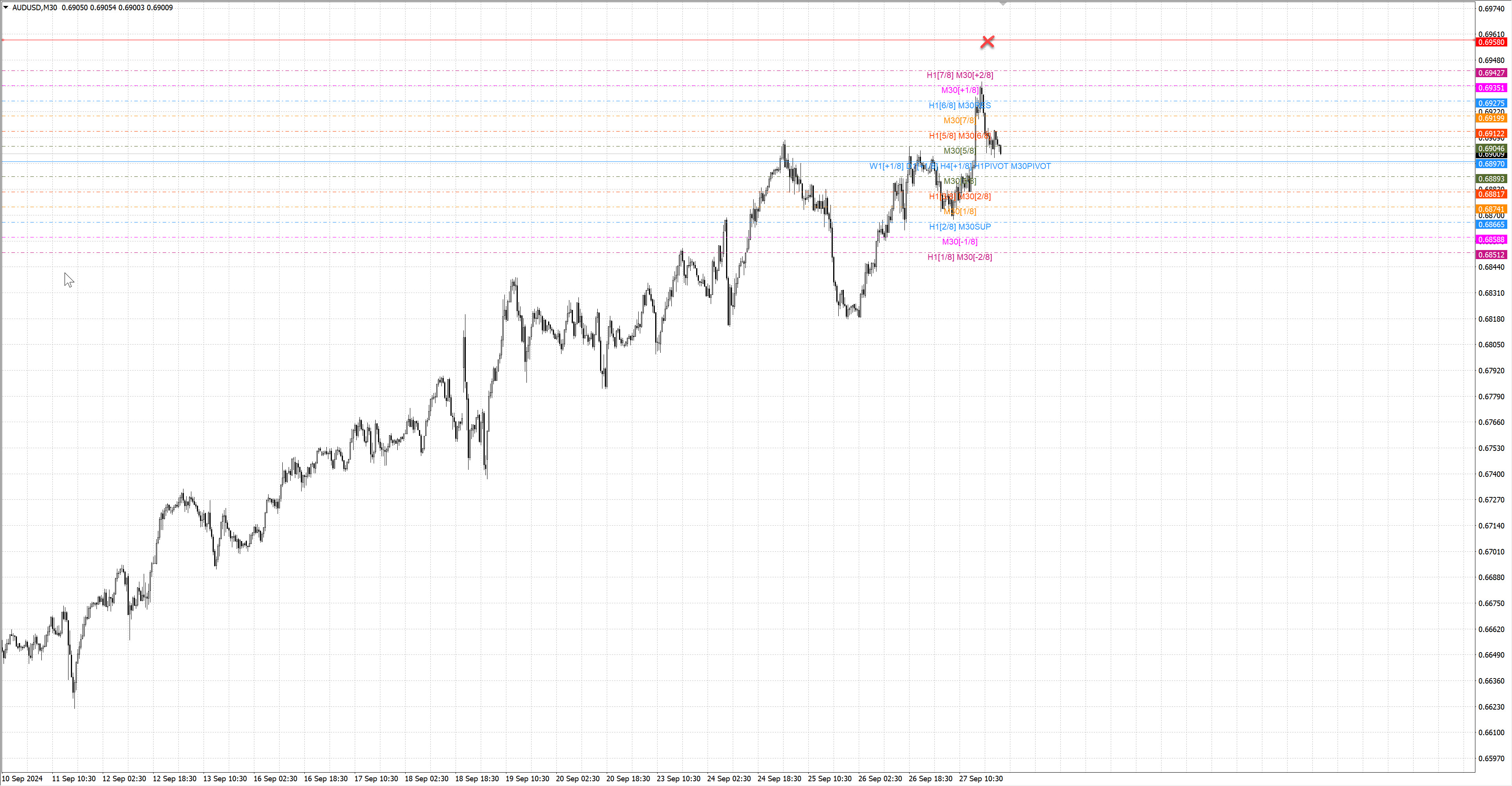Screen dimensions: 1512x786
Task: Click the 10 Sep 2024 date label
Action: tap(22, 779)
